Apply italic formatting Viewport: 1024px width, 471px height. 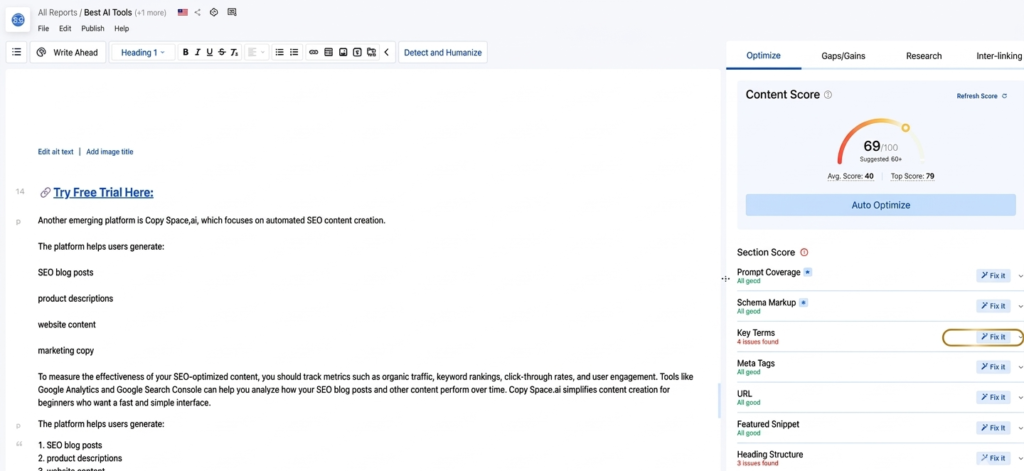click(x=198, y=52)
